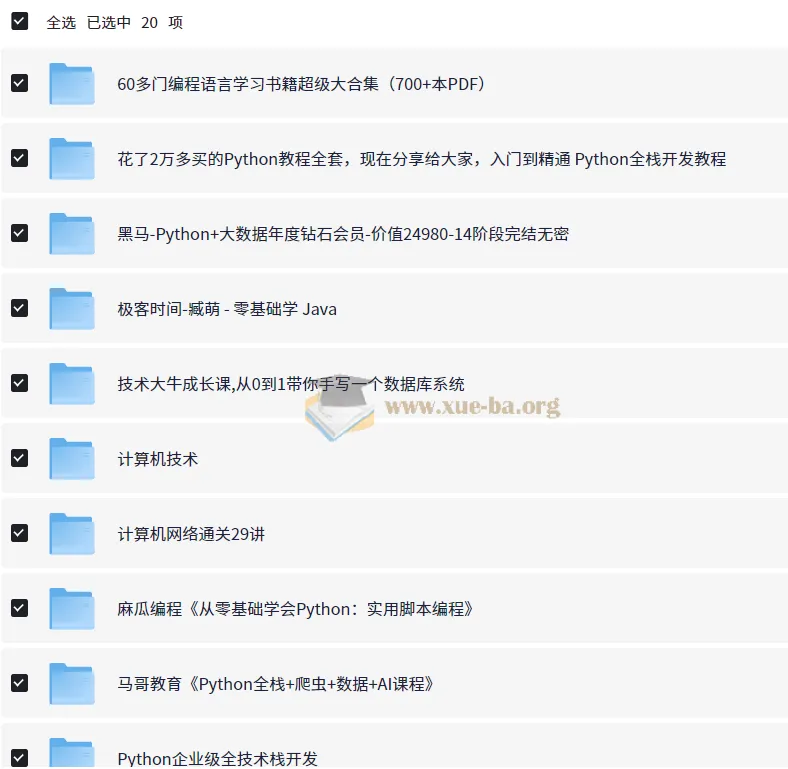Deselect checkbox for Python企业级全技术栈开发

pos(19,757)
